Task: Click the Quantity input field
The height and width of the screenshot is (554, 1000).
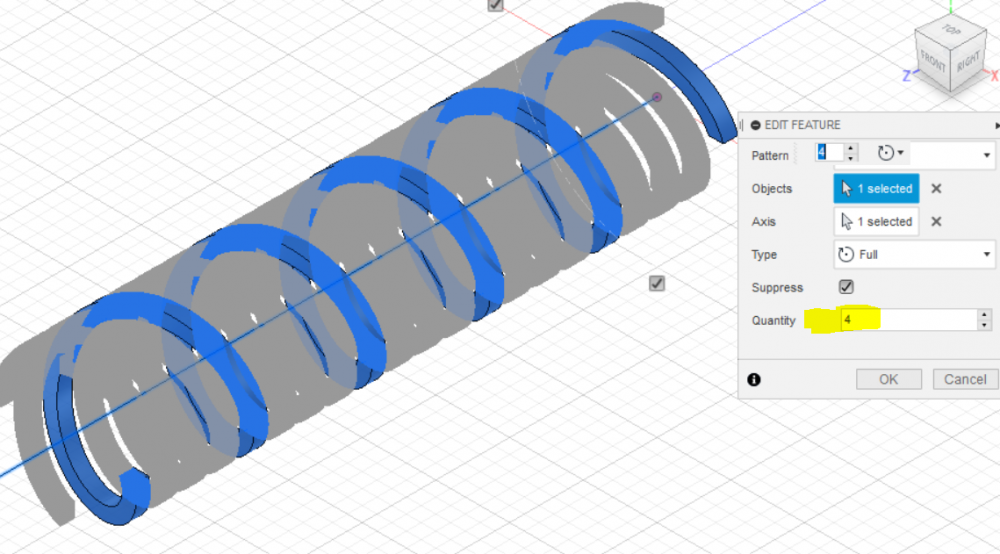Action: click(909, 320)
